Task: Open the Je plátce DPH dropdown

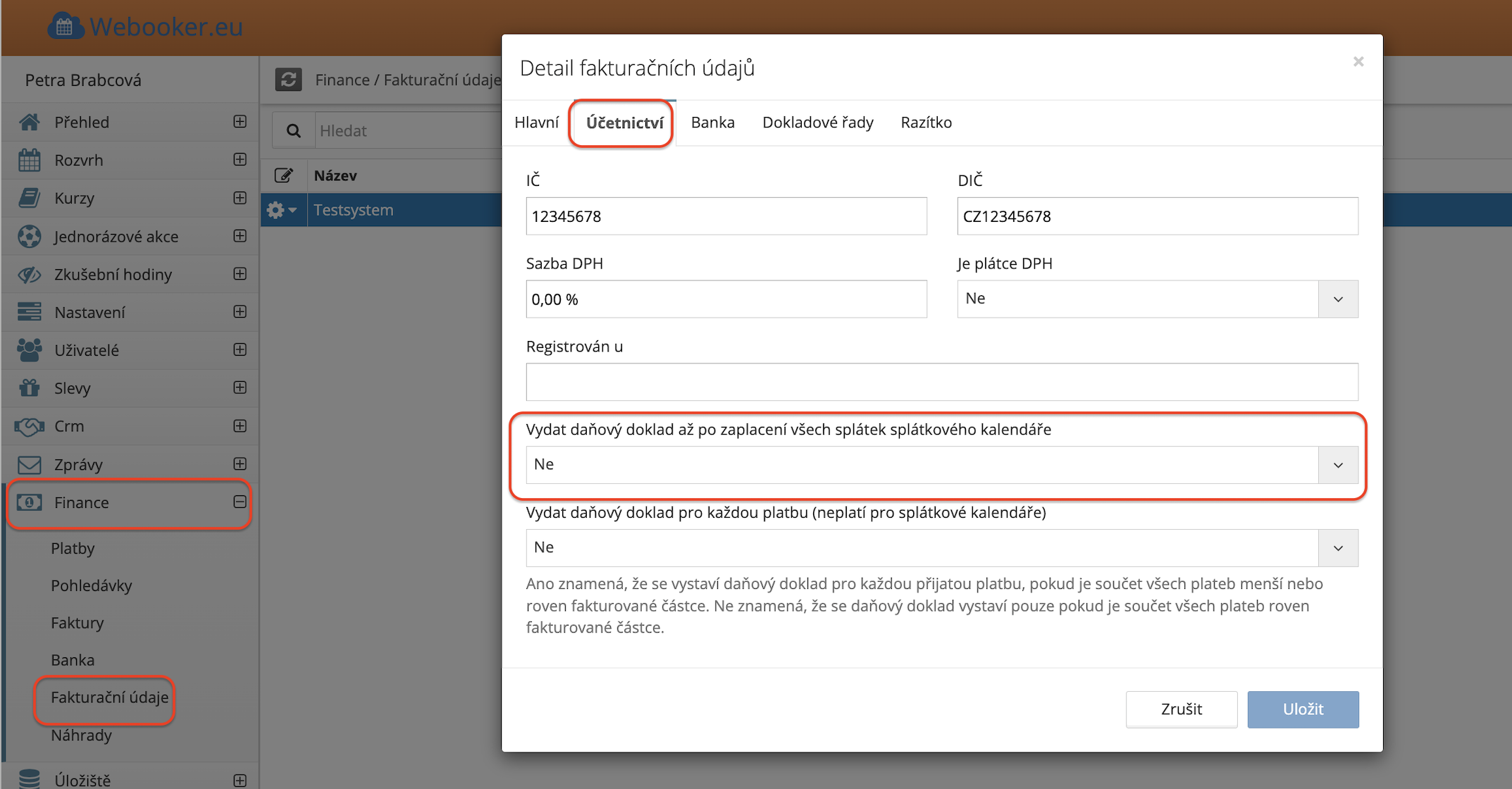Action: click(x=1337, y=299)
